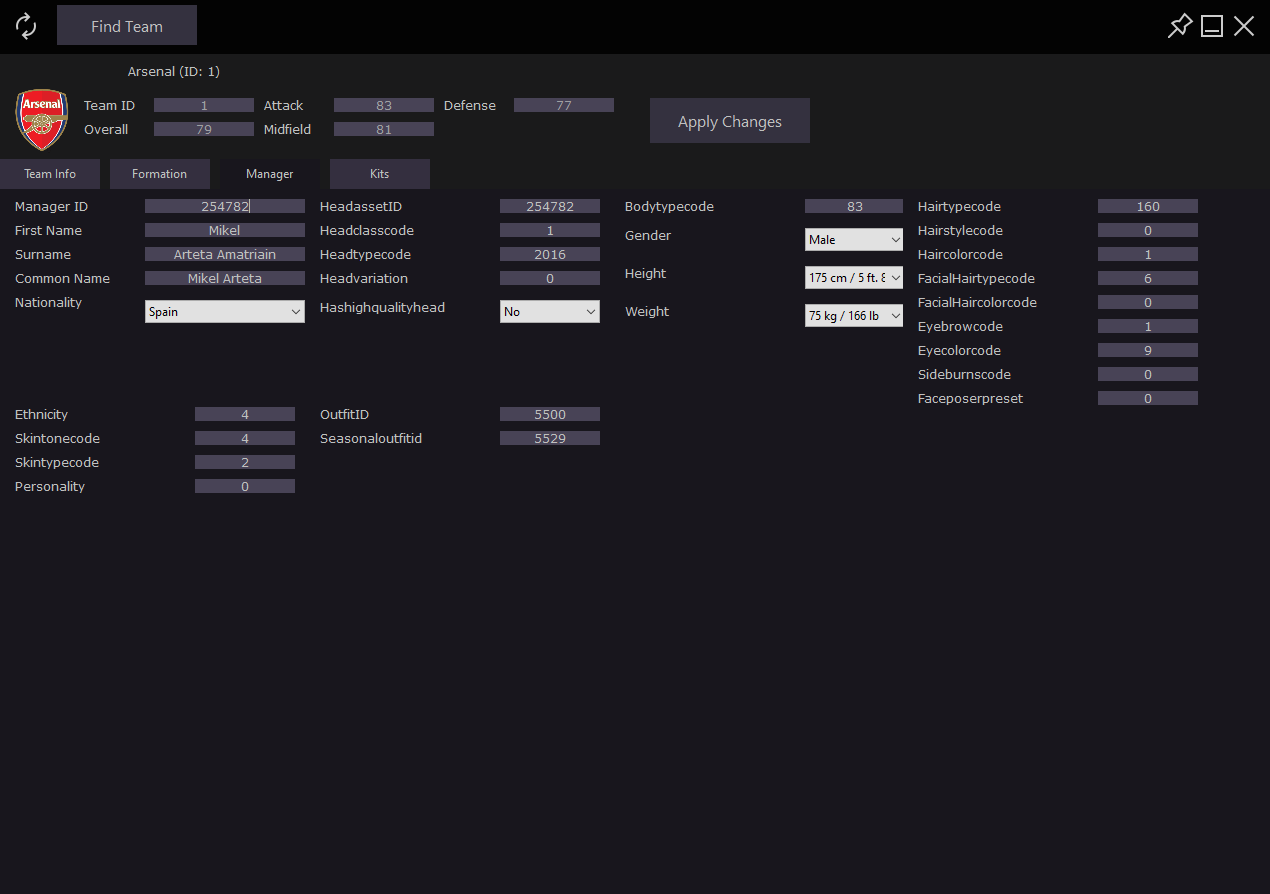Viewport: 1270px width, 894px height.
Task: Select the Manager tab
Action: (x=270, y=174)
